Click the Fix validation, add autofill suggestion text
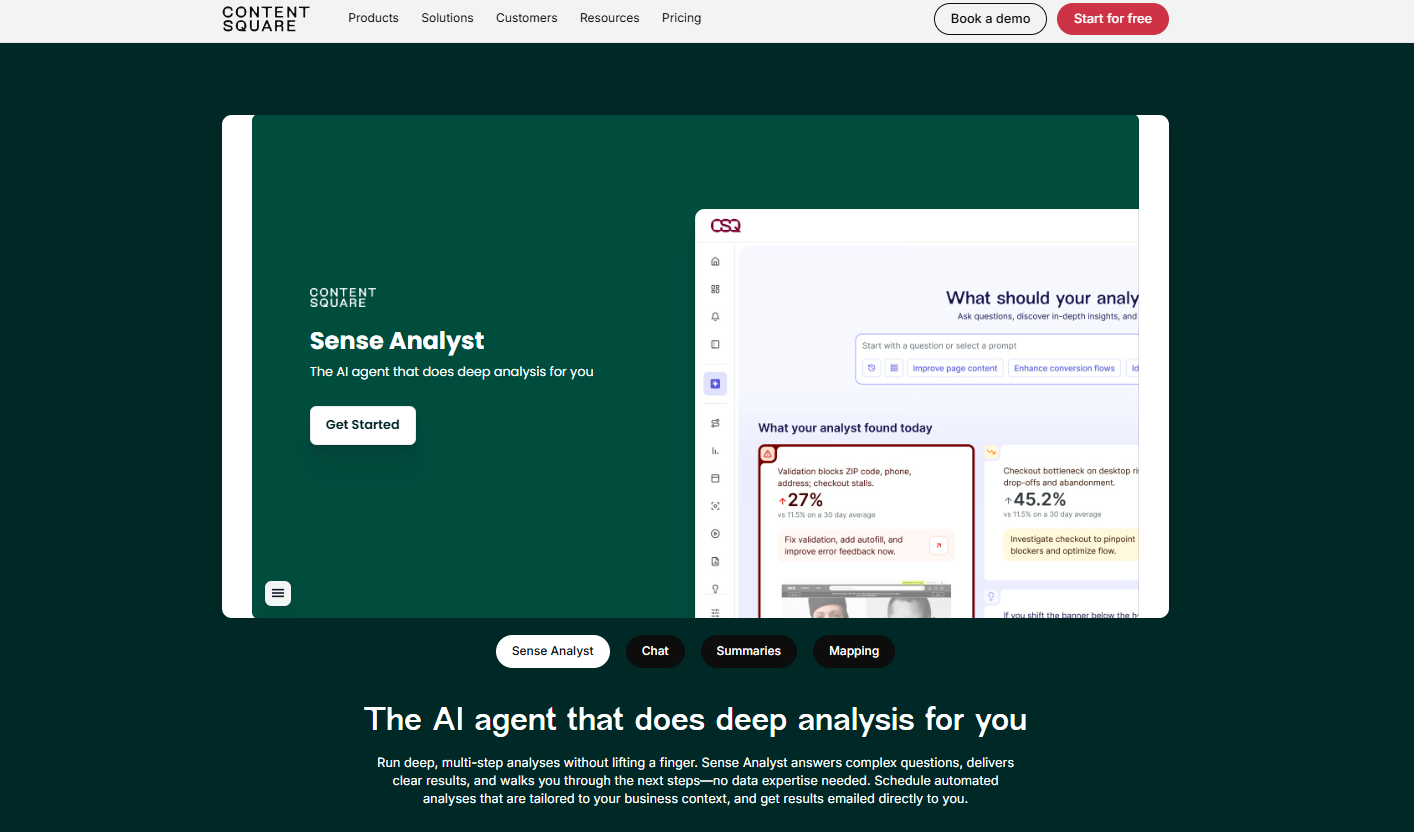 click(x=844, y=545)
